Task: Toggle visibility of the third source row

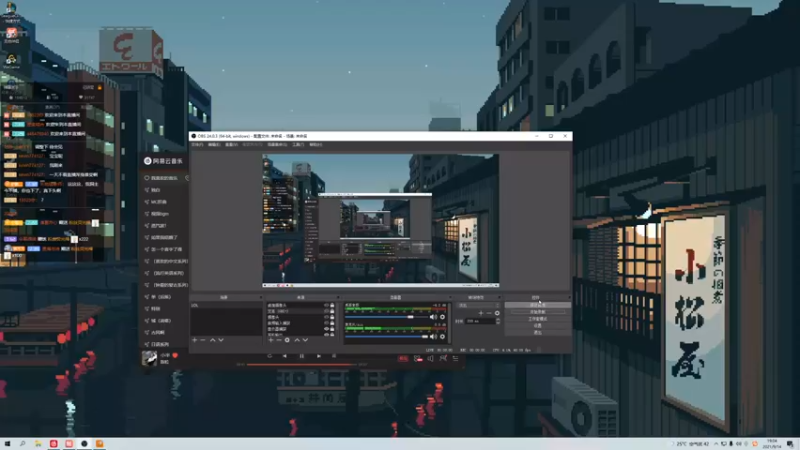Action: tap(327, 317)
